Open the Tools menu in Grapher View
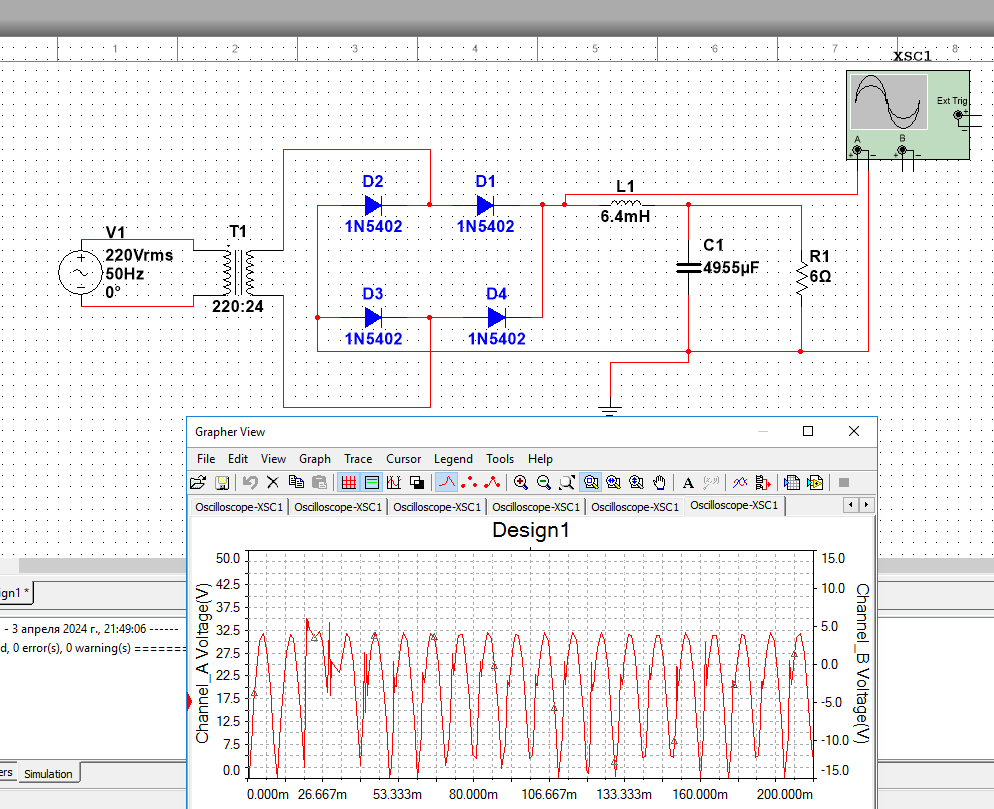Image resolution: width=994 pixels, height=809 pixels. (500, 459)
